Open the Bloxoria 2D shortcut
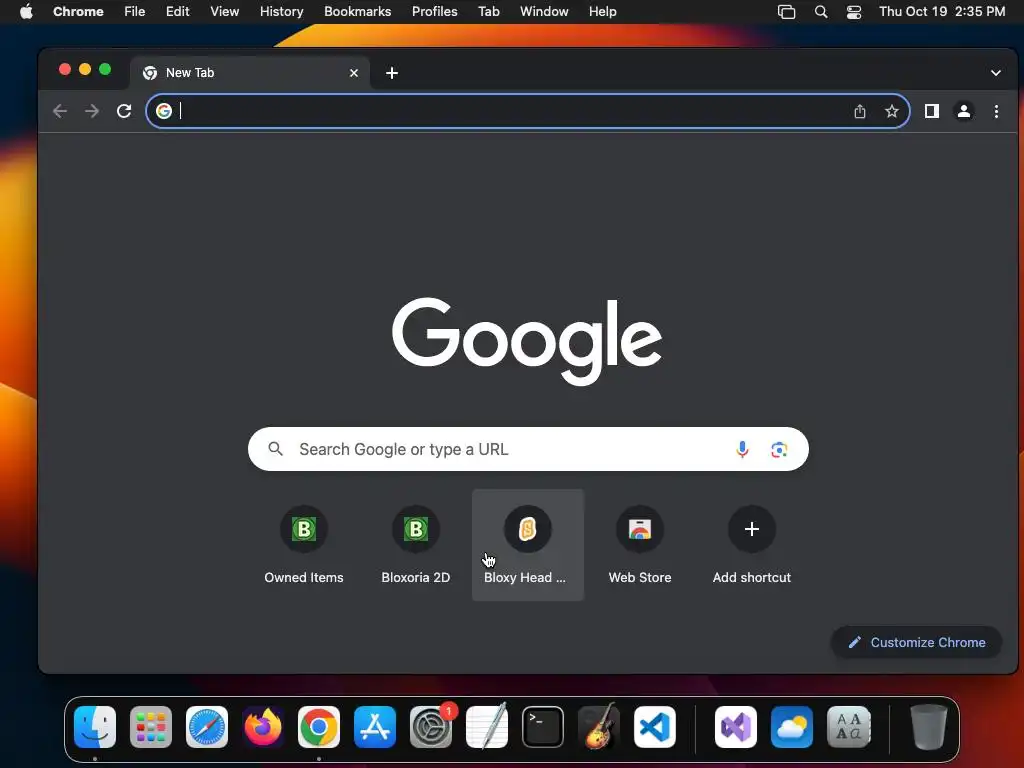 [x=416, y=545]
